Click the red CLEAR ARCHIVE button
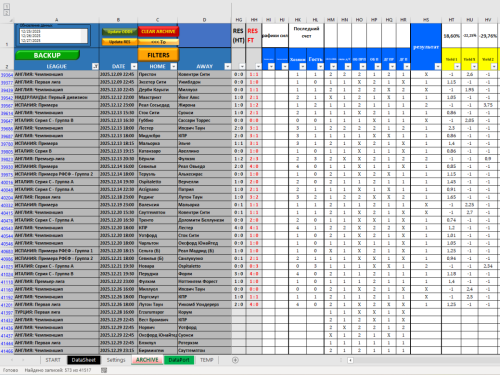Image resolution: width=500 pixels, height=375 pixels. tap(158, 31)
